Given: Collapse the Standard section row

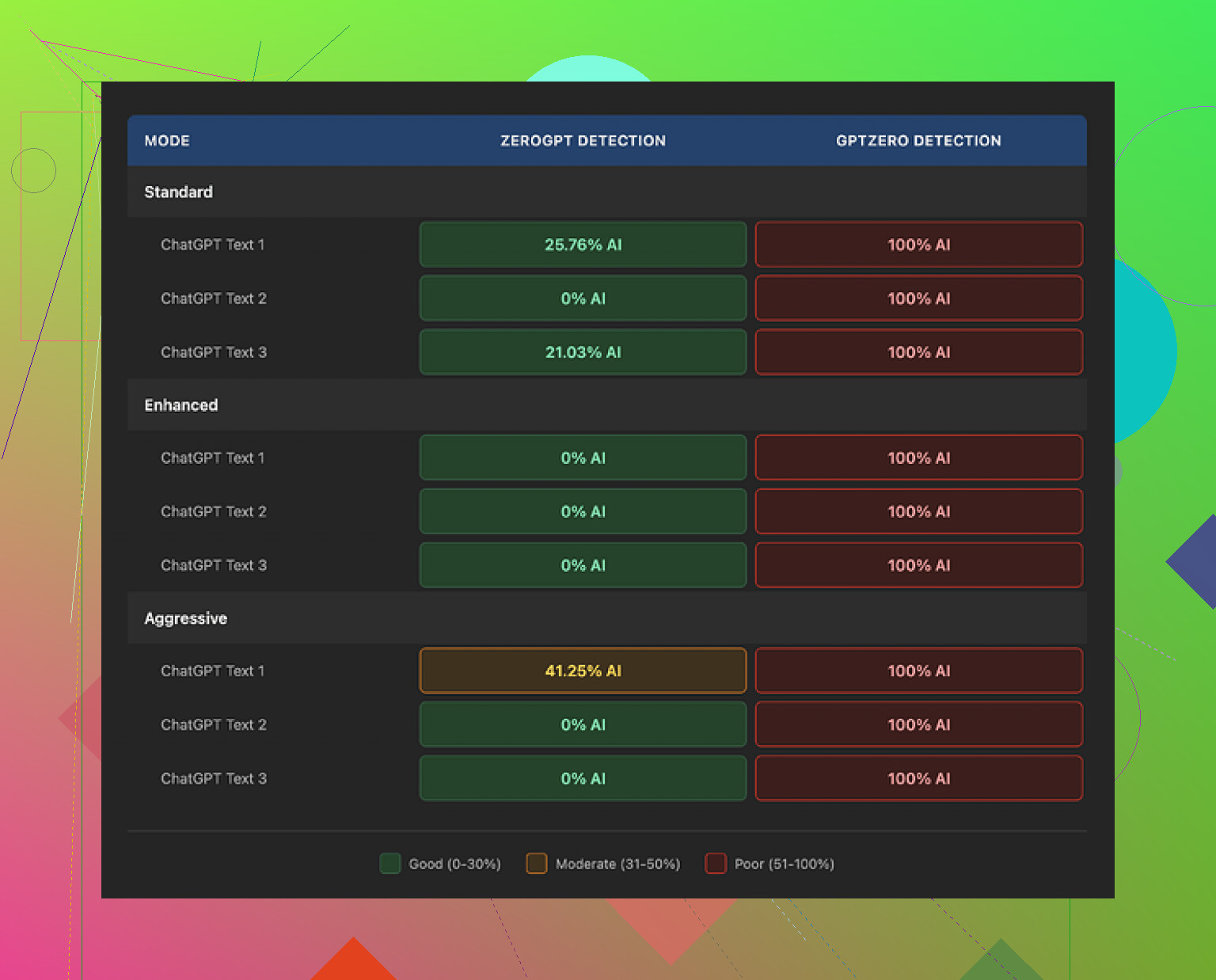Looking at the screenshot, I should 179,192.
